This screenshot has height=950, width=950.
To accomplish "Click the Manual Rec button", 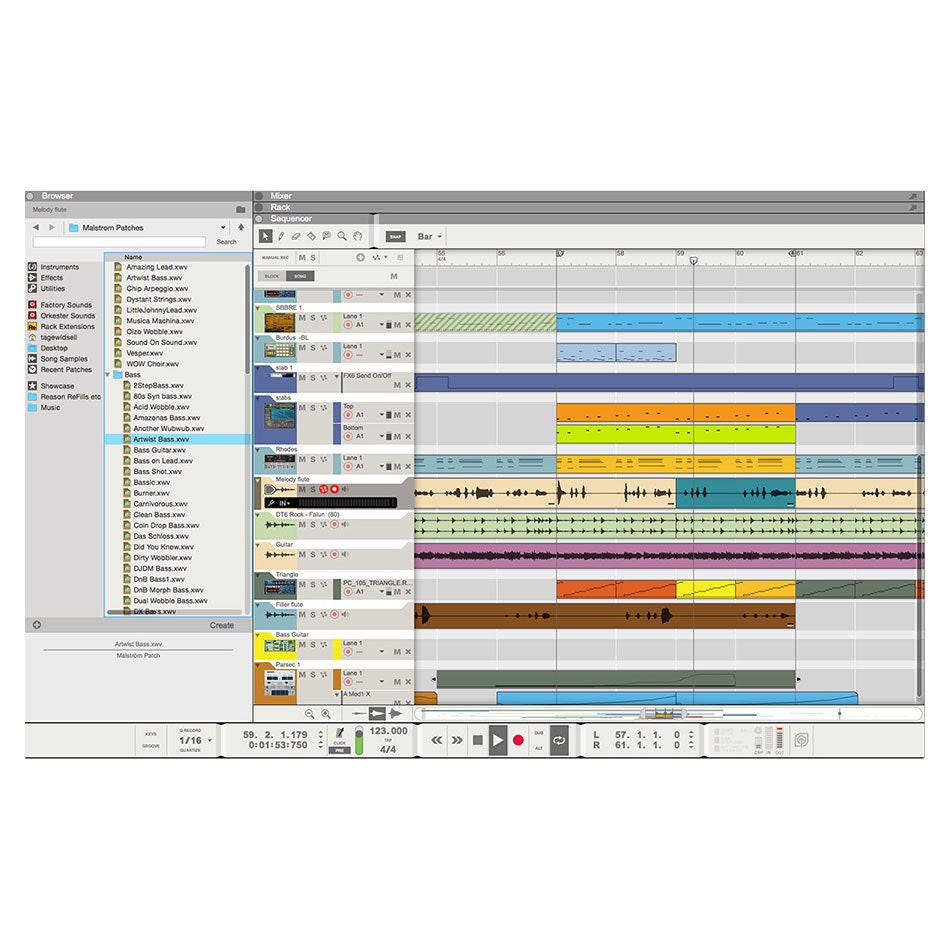I will point(275,257).
